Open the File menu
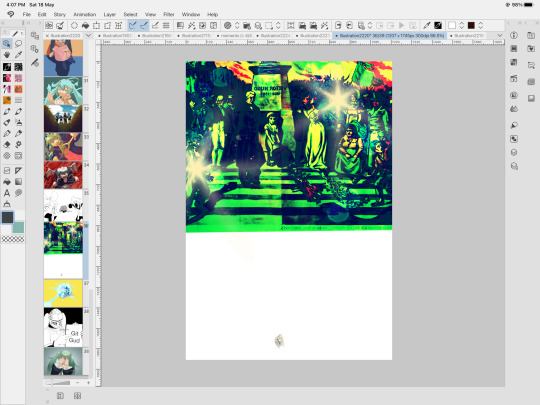The width and height of the screenshot is (540, 405). coord(27,14)
